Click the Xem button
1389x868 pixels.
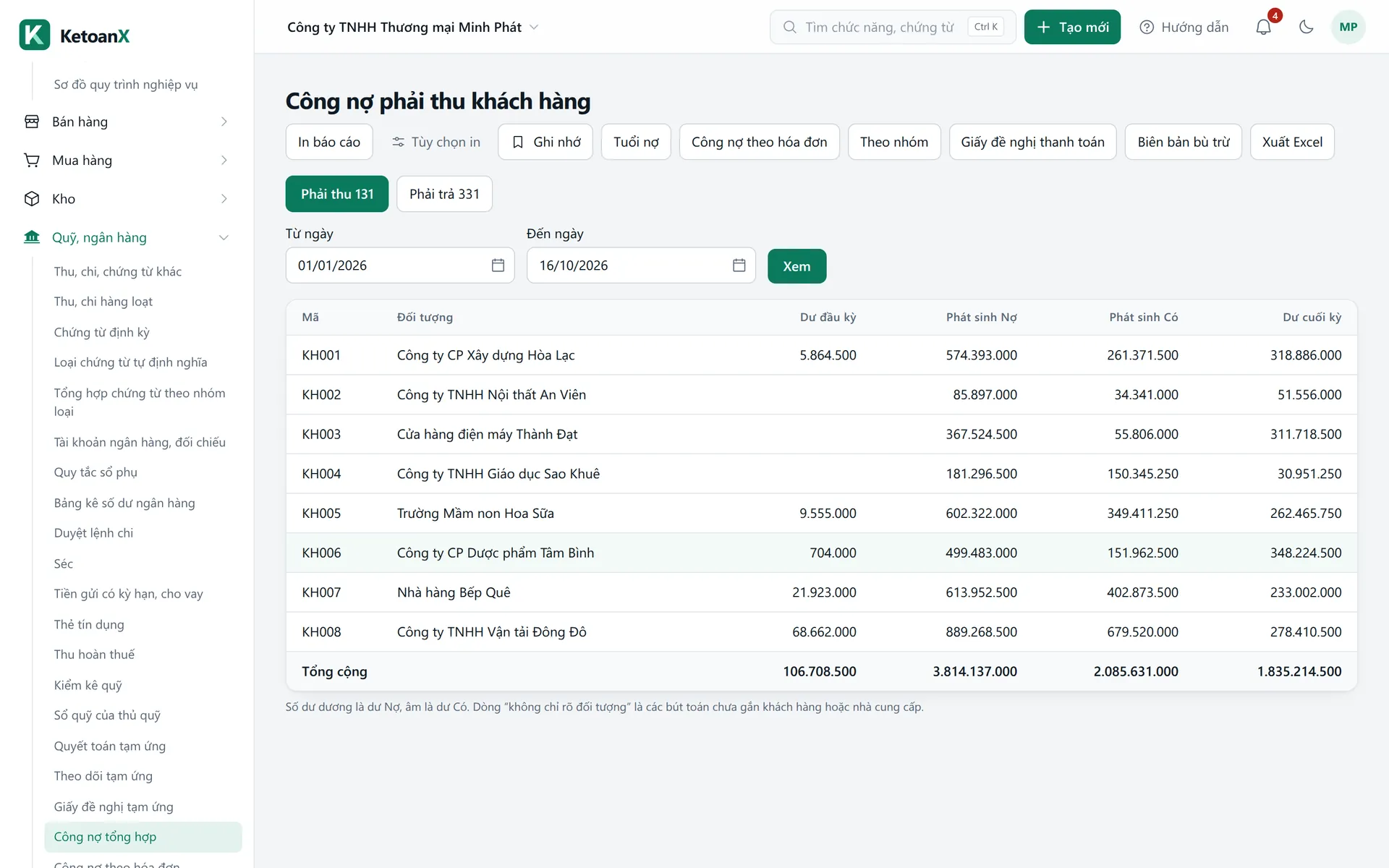[797, 266]
